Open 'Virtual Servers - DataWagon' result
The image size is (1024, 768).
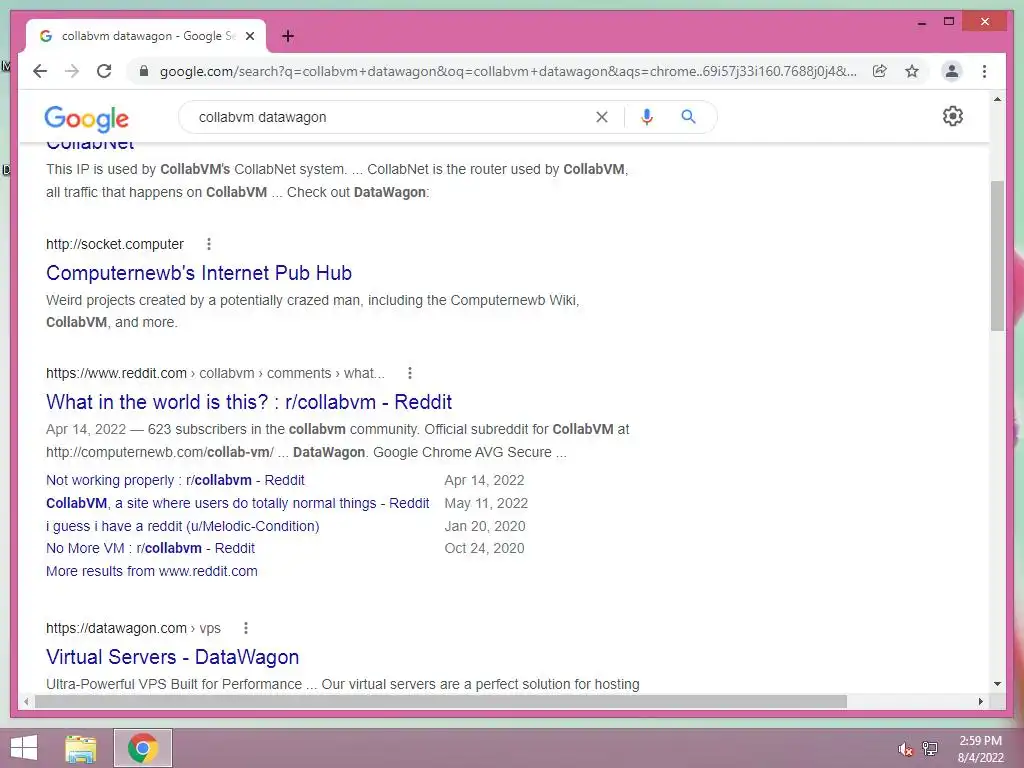(172, 657)
